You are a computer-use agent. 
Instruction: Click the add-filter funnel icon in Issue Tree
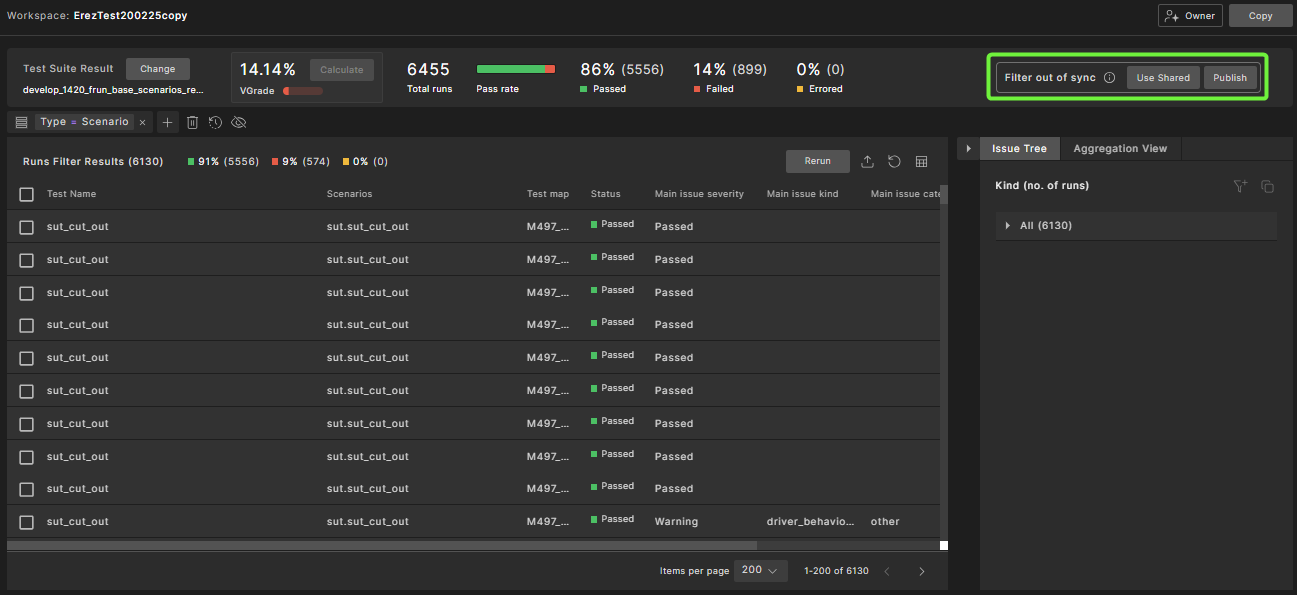click(1240, 186)
